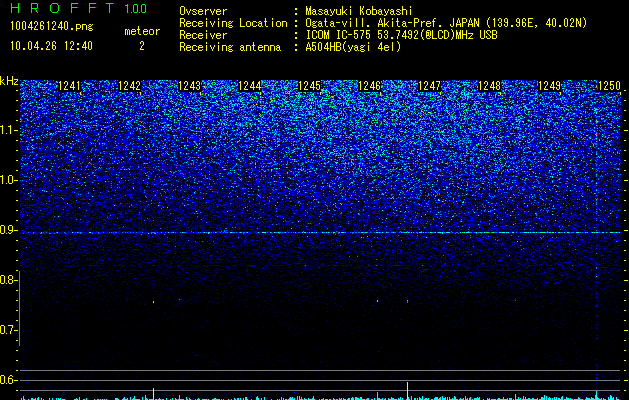Click the Receiving Location label
Screen dimensions: 629x400
(233, 23)
